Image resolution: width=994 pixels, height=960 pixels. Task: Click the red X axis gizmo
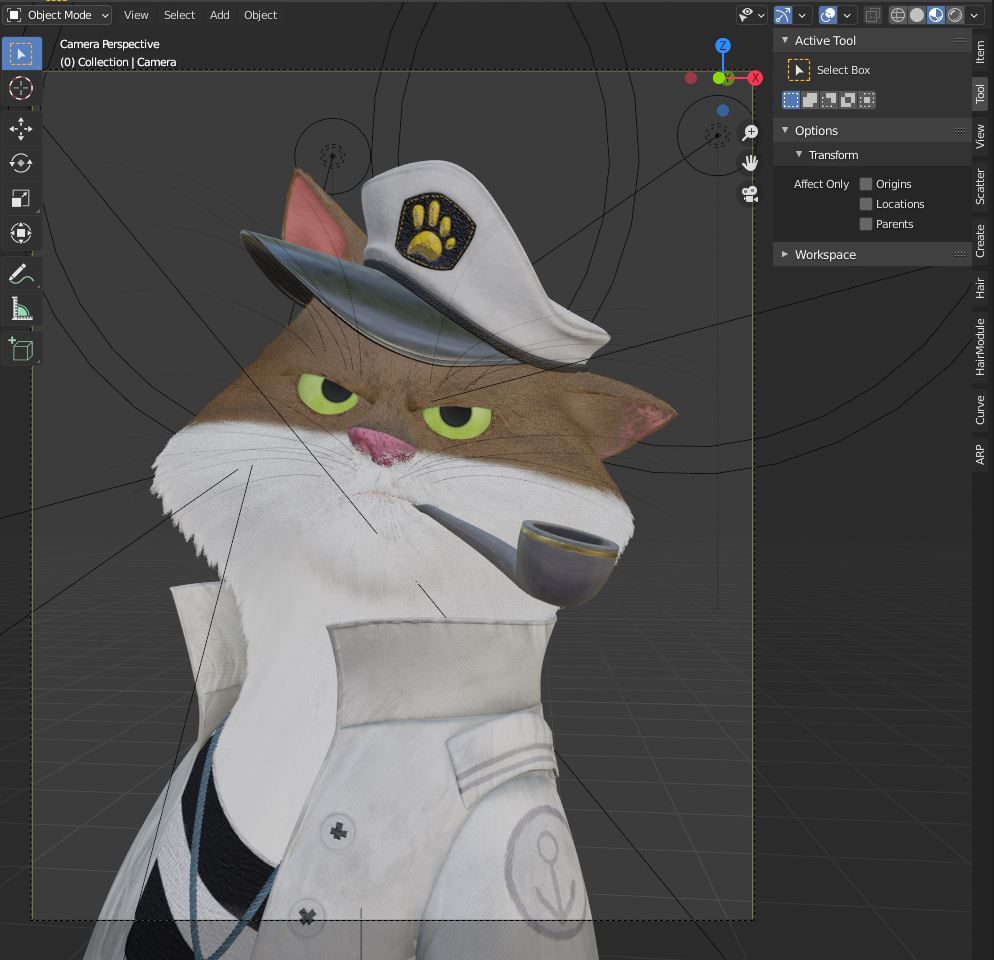click(x=755, y=78)
